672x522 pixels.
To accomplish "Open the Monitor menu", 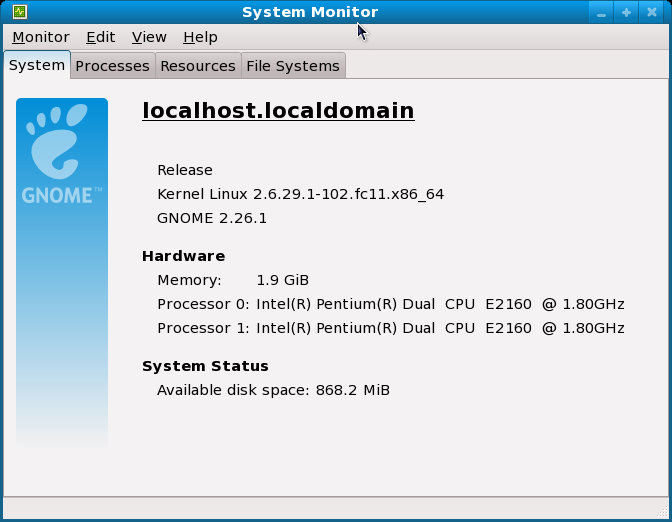I will [41, 37].
